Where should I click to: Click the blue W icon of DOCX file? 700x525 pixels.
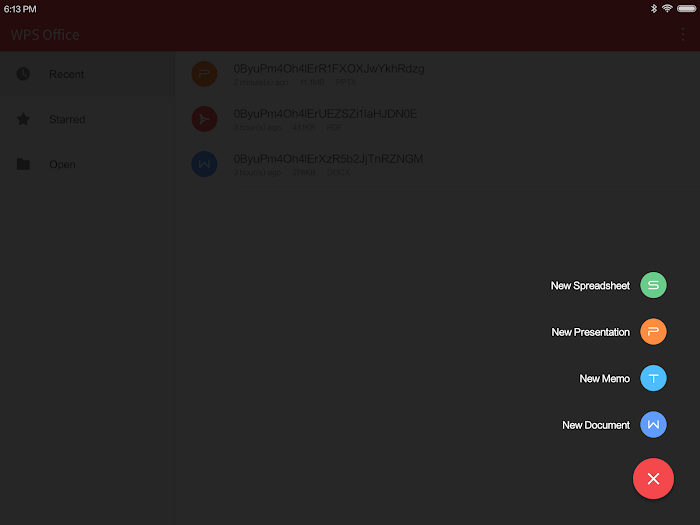coord(204,164)
